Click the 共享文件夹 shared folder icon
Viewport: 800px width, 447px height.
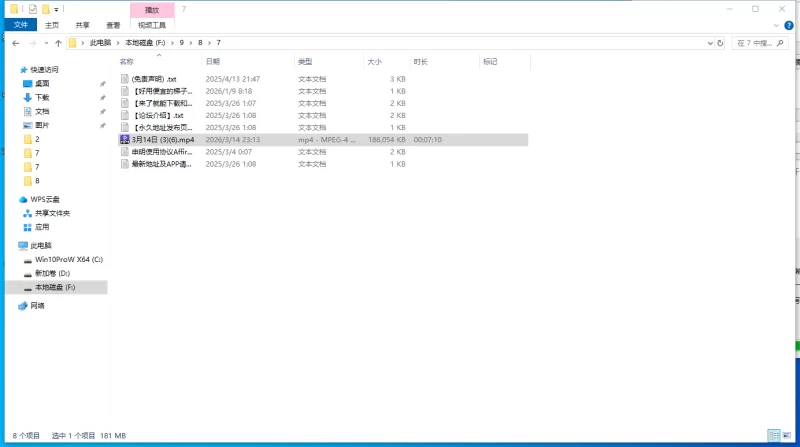[x=28, y=213]
